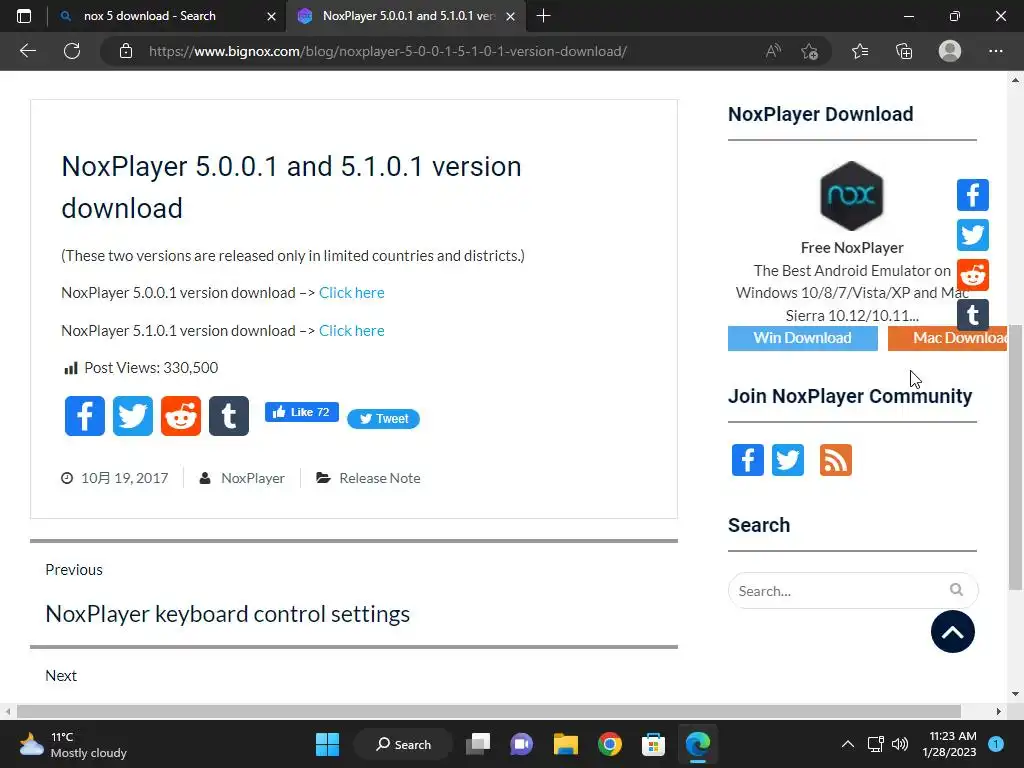Open clock showing 11:23 AM 1/28/2023
1024x768 pixels.
pyautogui.click(x=949, y=744)
